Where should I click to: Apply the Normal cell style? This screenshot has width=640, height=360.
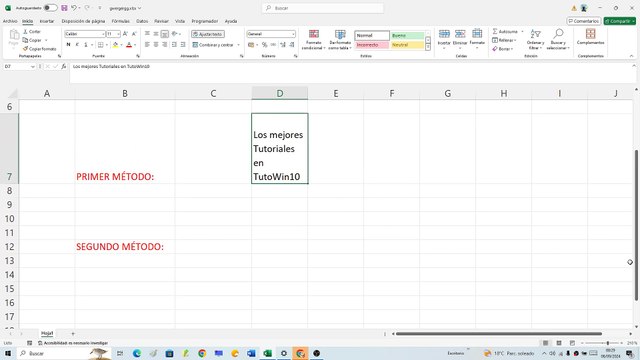point(372,36)
